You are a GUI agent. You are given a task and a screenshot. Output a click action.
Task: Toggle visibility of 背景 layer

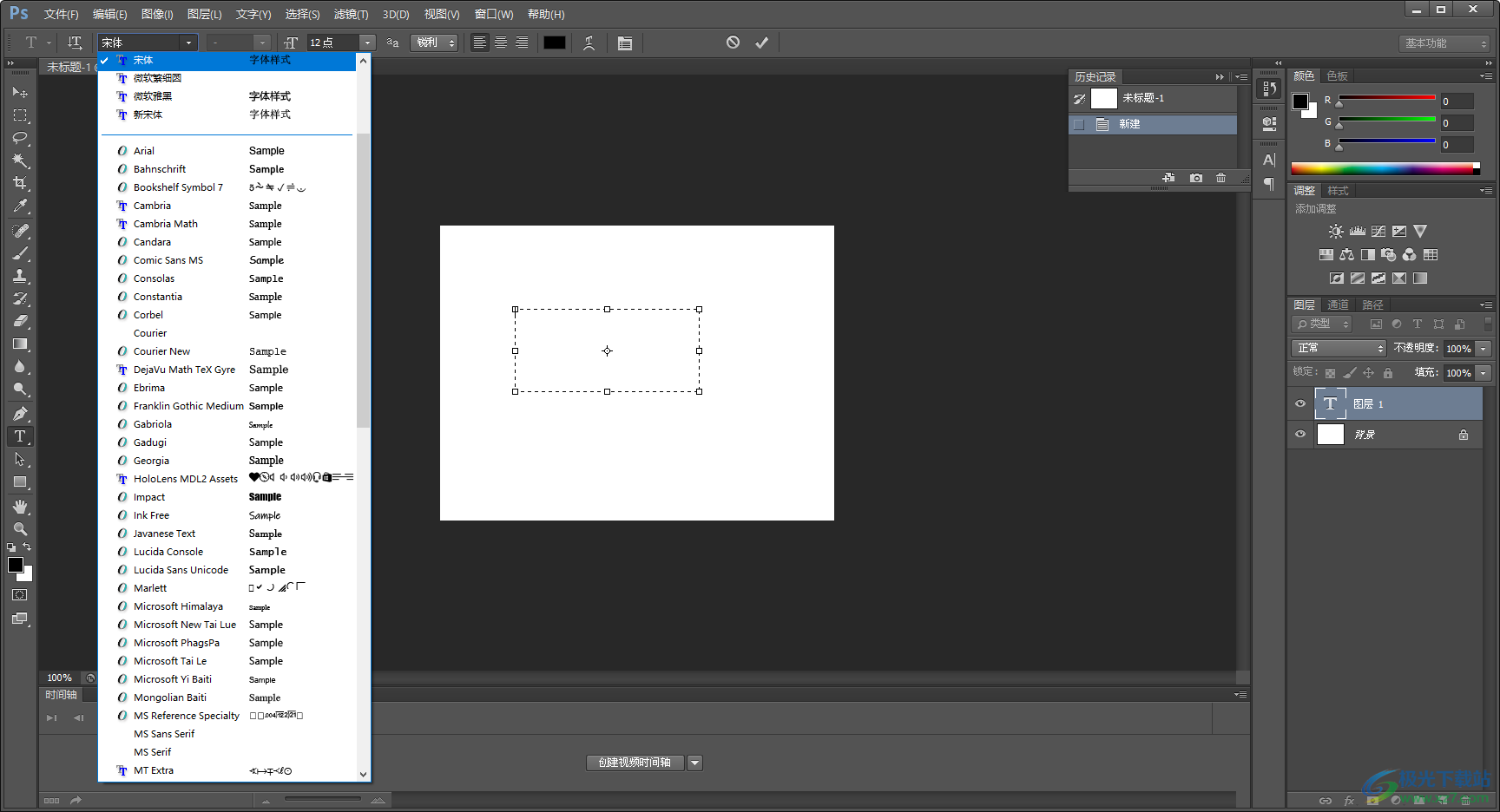pos(1300,435)
